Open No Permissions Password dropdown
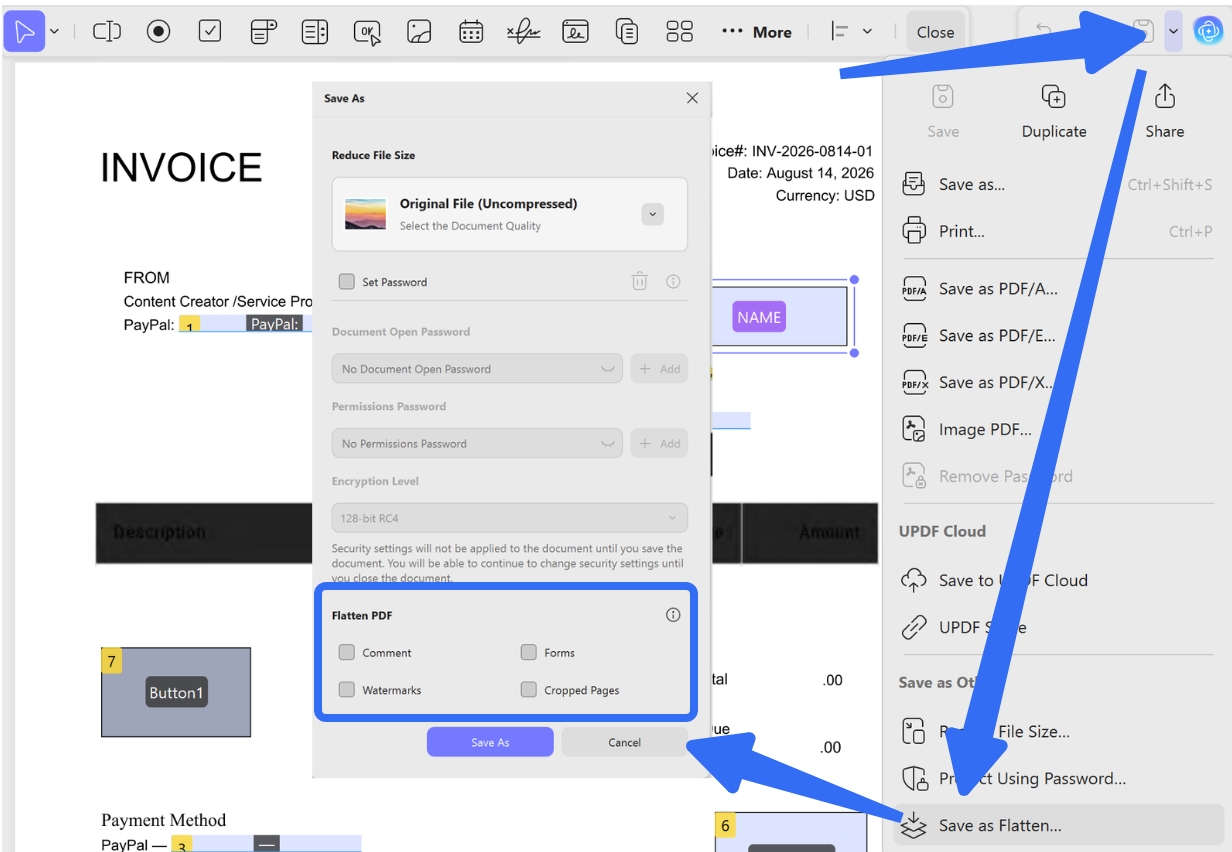The height and width of the screenshot is (852, 1232). (x=477, y=443)
